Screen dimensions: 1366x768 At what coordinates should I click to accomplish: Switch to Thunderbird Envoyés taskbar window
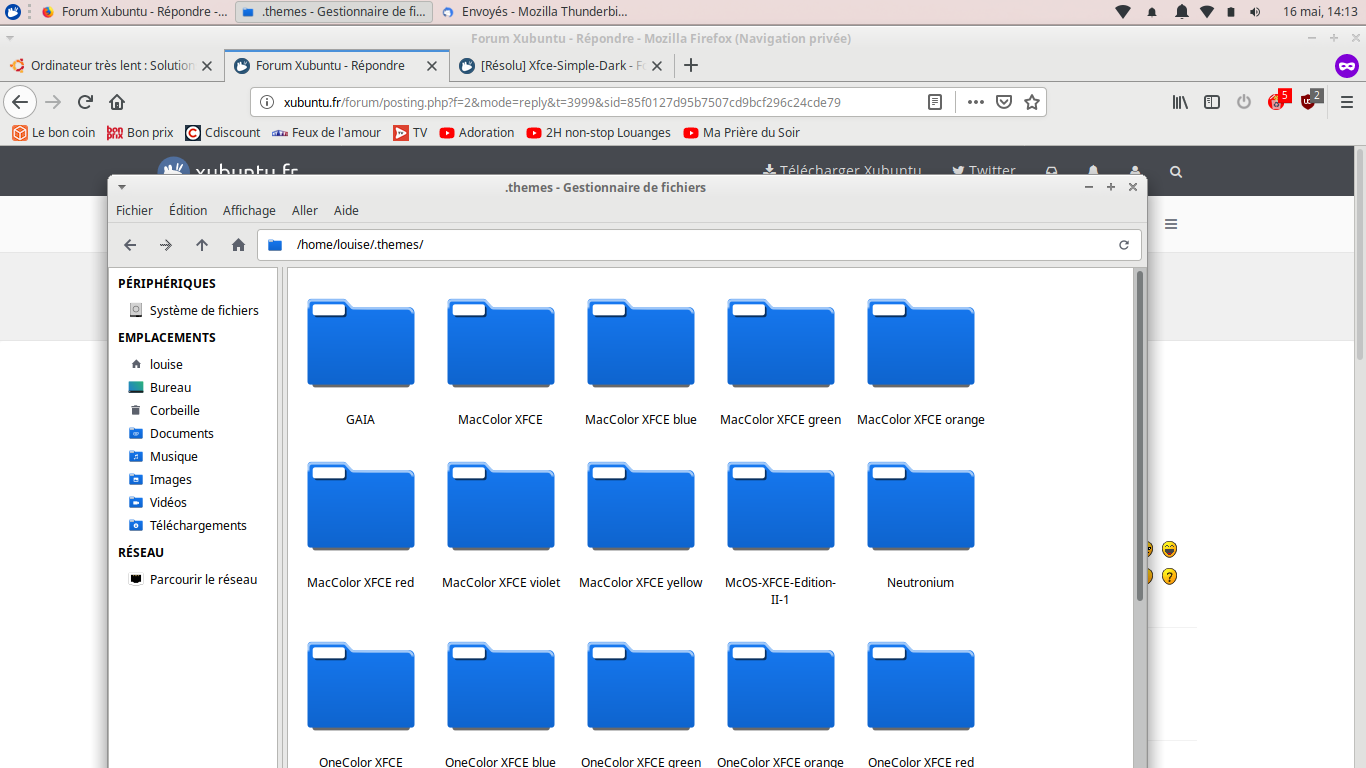point(535,12)
